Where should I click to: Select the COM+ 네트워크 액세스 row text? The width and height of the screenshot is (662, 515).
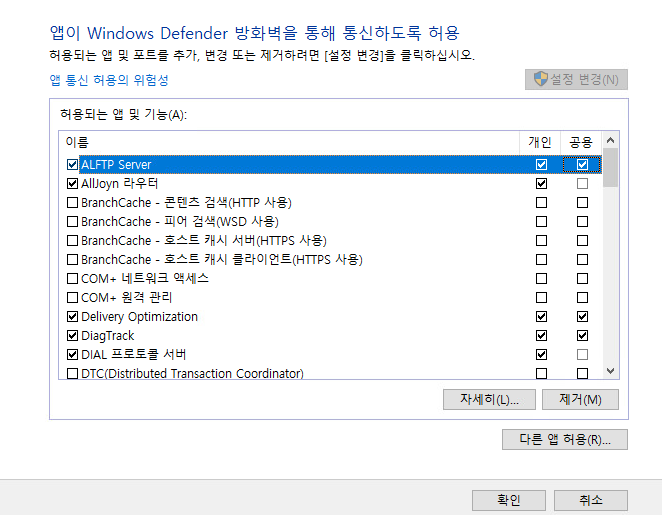click(145, 279)
